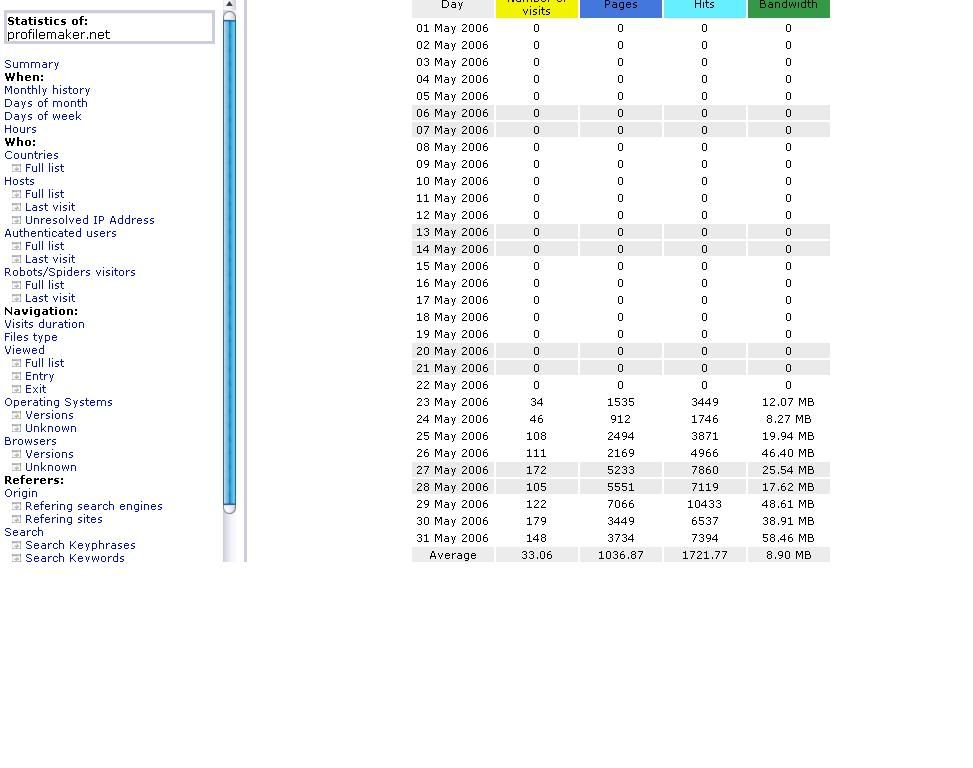The width and height of the screenshot is (973, 768).
Task: Open the Summary link in sidebar
Action: (32, 64)
